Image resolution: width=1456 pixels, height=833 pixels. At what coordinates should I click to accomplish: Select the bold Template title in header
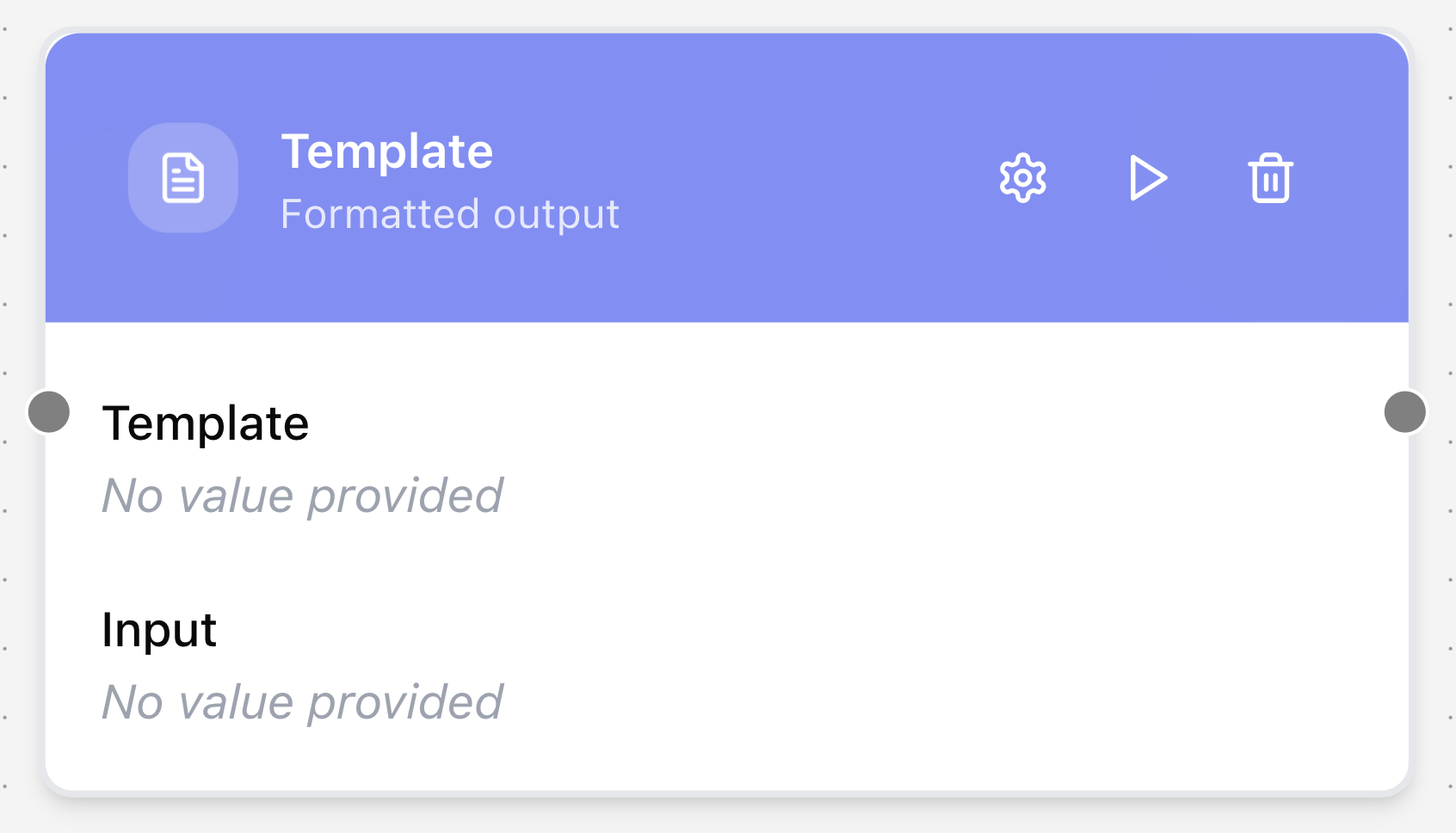(x=387, y=152)
